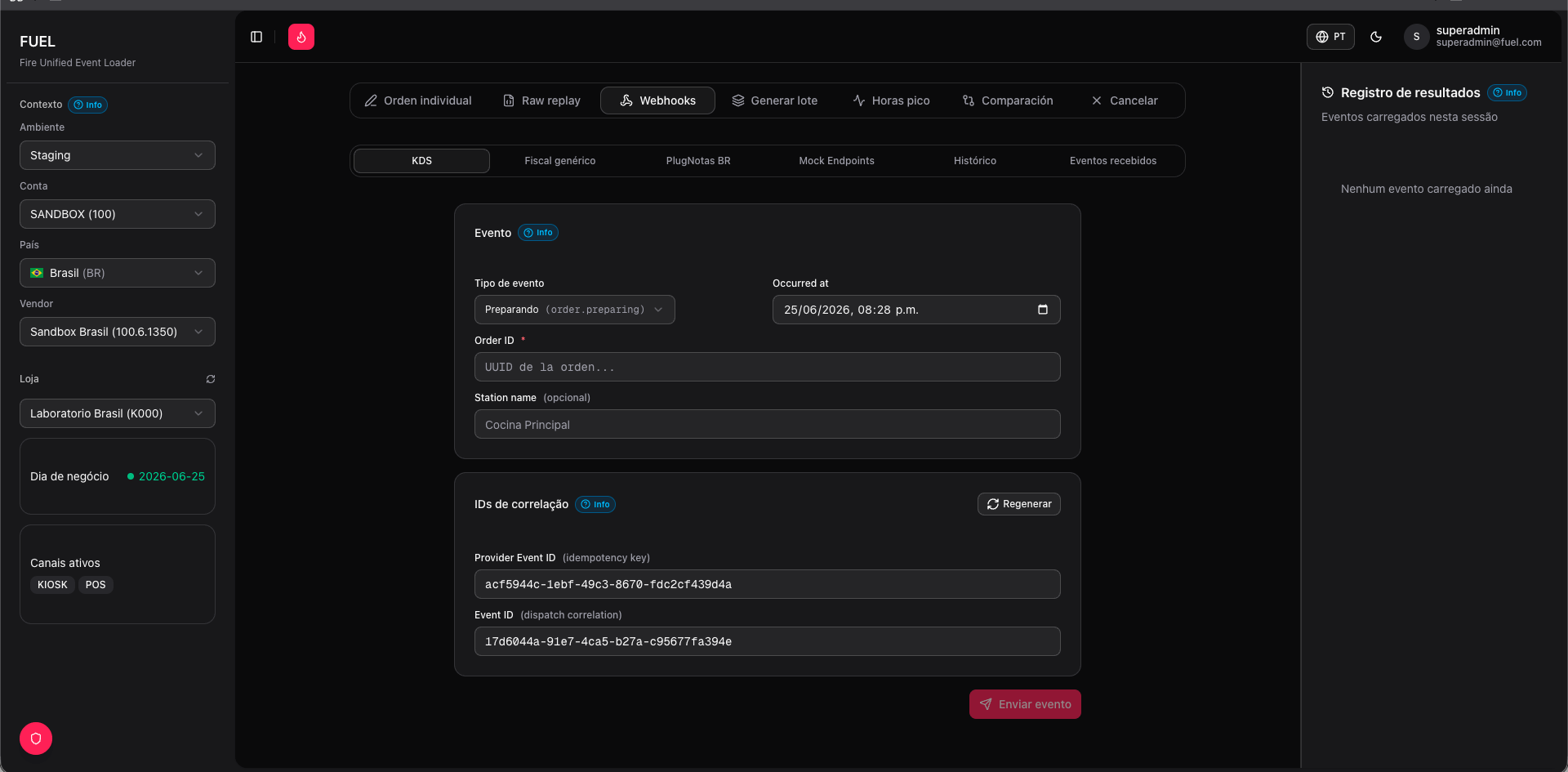
Task: Select the KDS sub-tab
Action: (x=421, y=161)
